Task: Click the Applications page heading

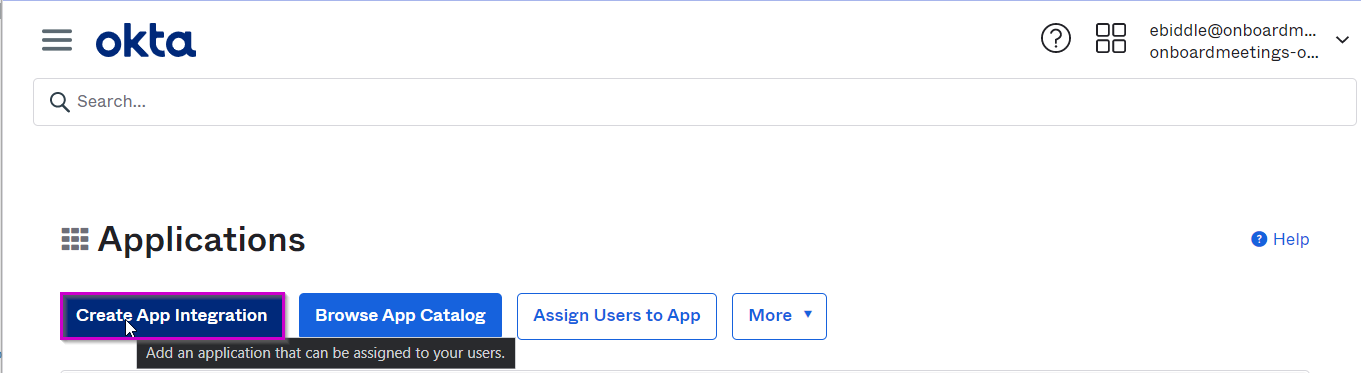Action: pyautogui.click(x=201, y=239)
